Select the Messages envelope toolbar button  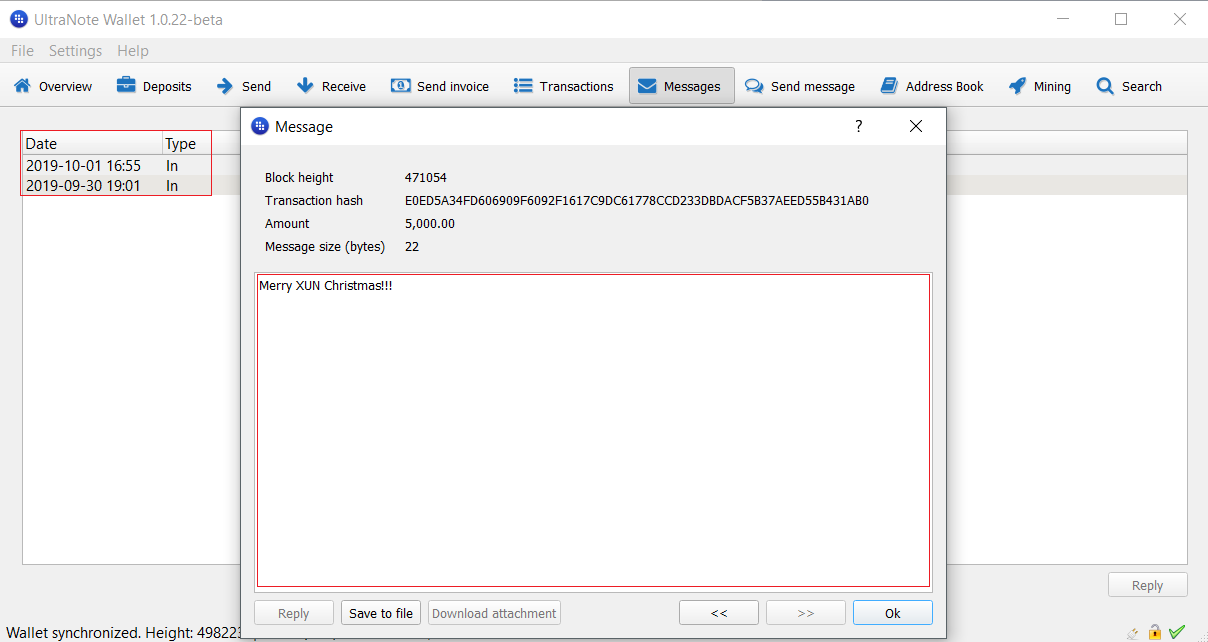[682, 86]
